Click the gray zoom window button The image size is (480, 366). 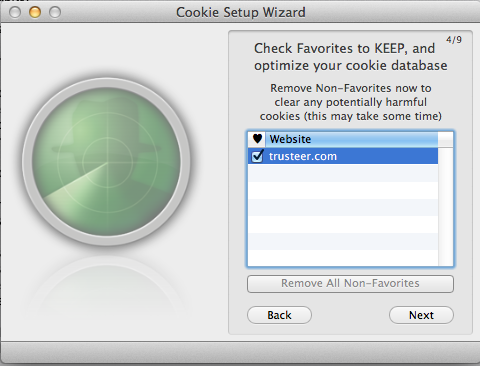point(55,12)
